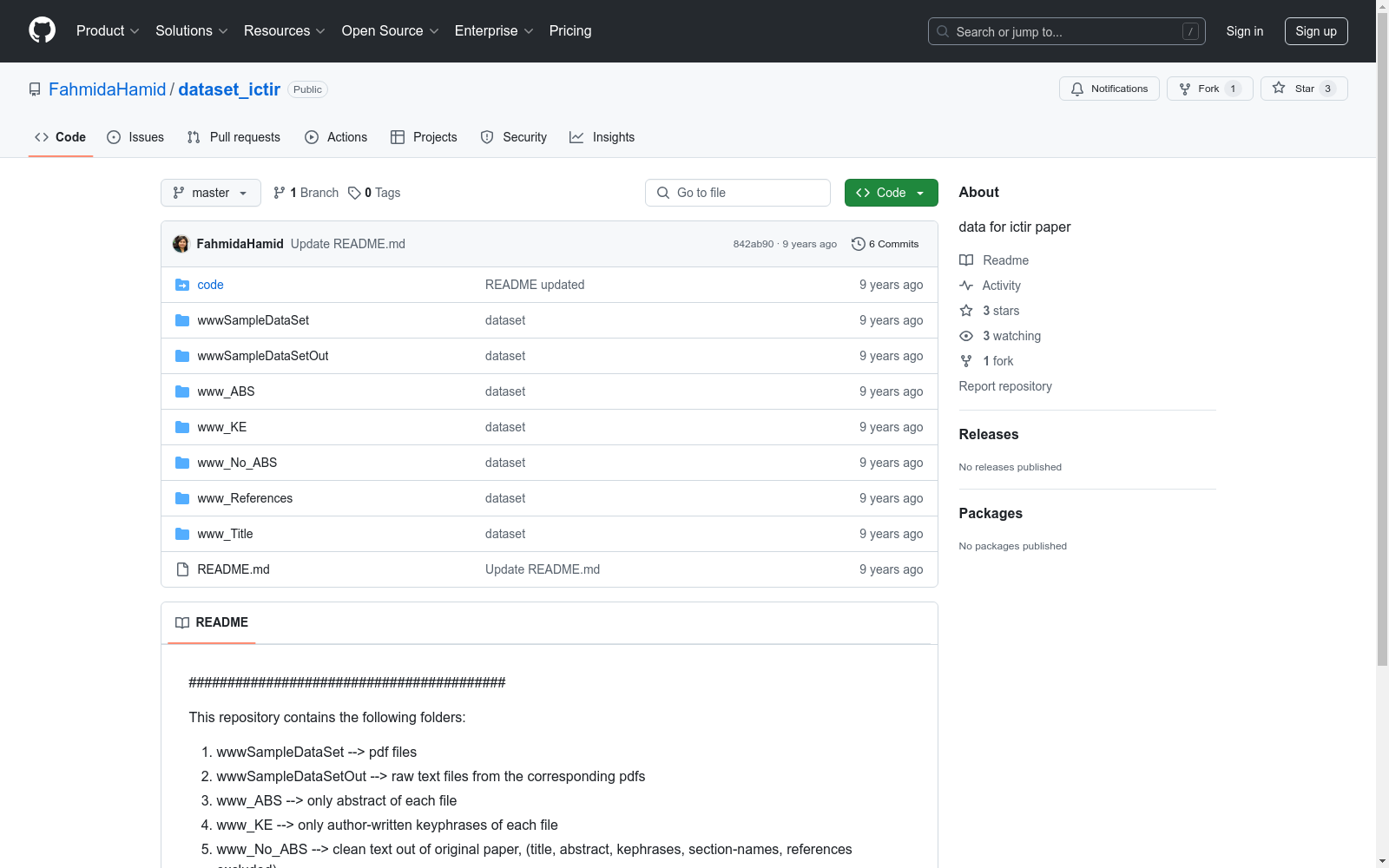Click the Report repository link

click(1005, 386)
